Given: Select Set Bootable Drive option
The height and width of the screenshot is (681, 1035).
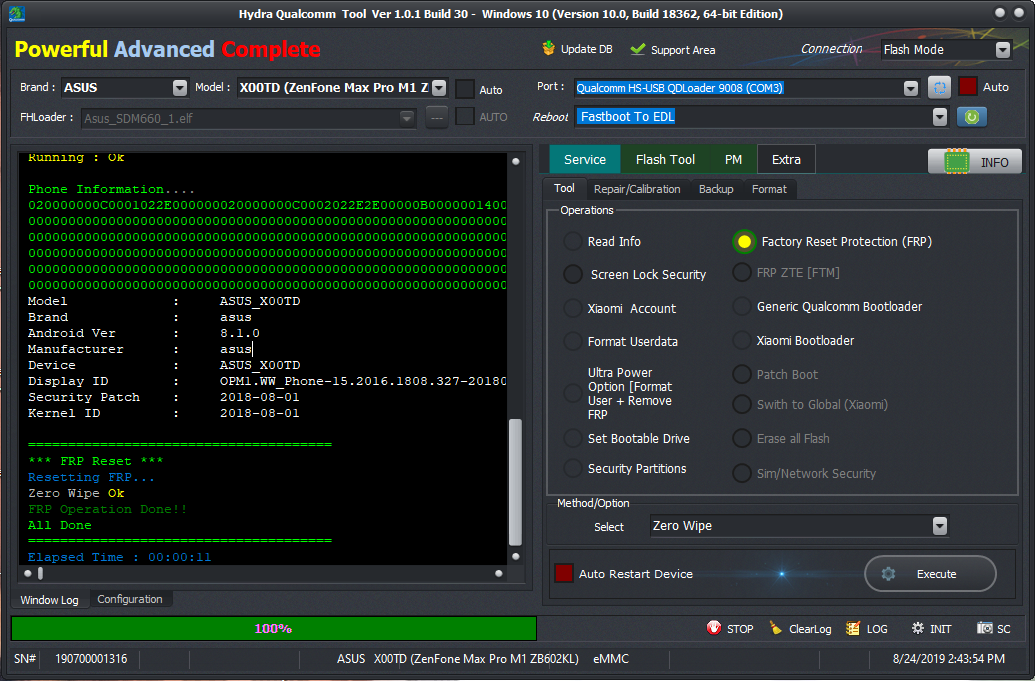Looking at the screenshot, I should 572,438.
